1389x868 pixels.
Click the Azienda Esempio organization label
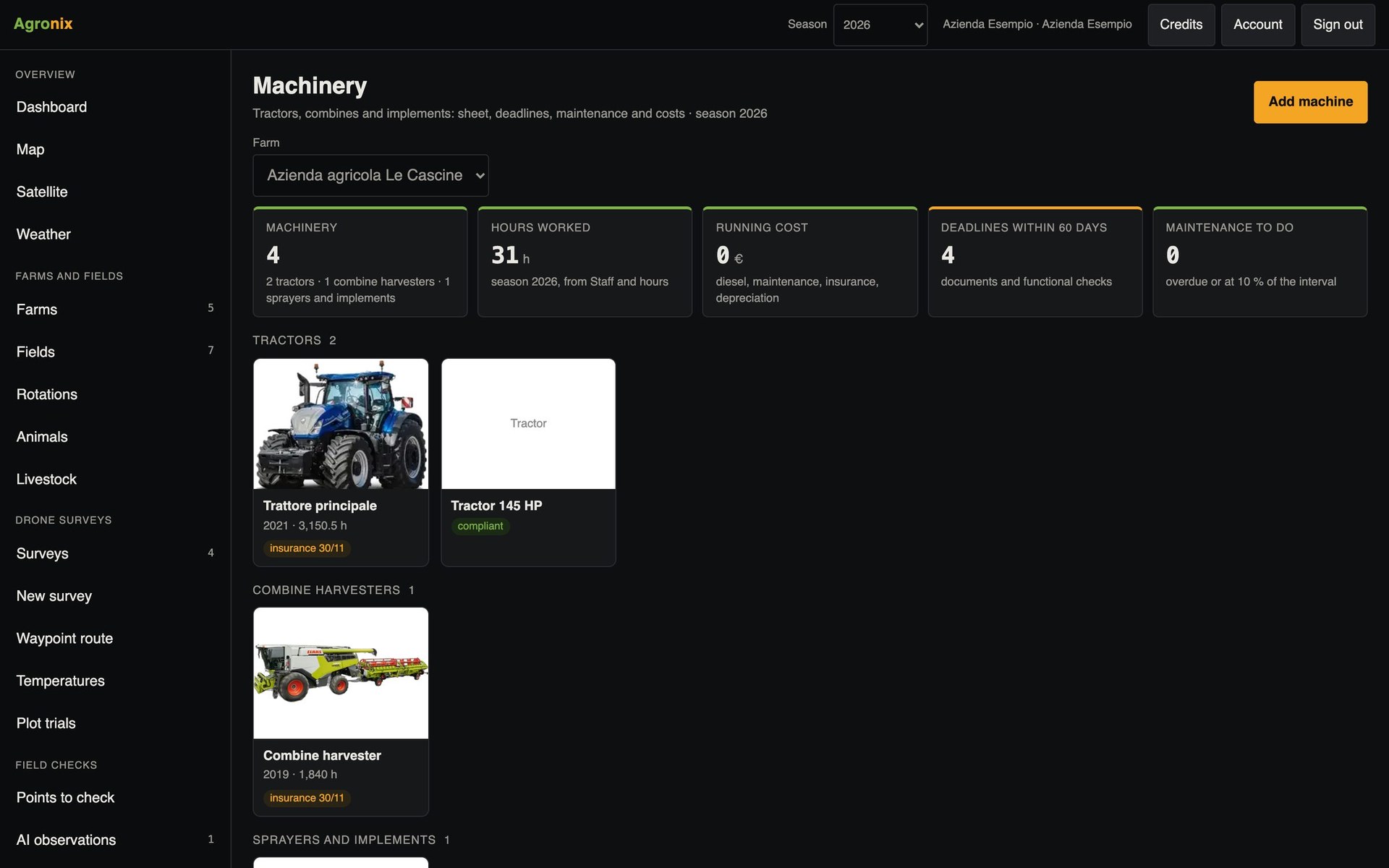1037,25
